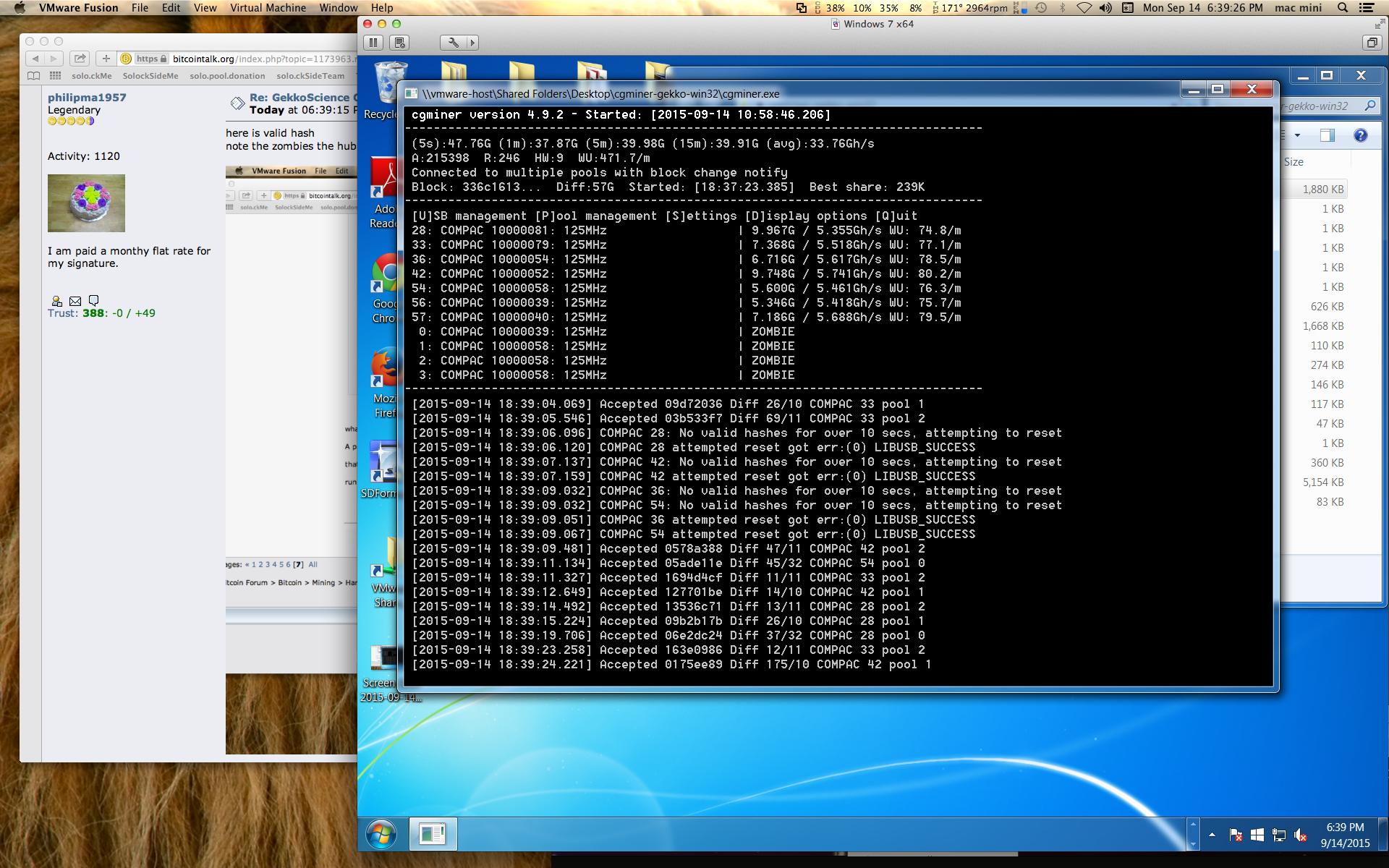Screen dimensions: 1389x868
Task: Launch Mozilla Firefox from its desktop shortcut
Action: click(x=383, y=383)
